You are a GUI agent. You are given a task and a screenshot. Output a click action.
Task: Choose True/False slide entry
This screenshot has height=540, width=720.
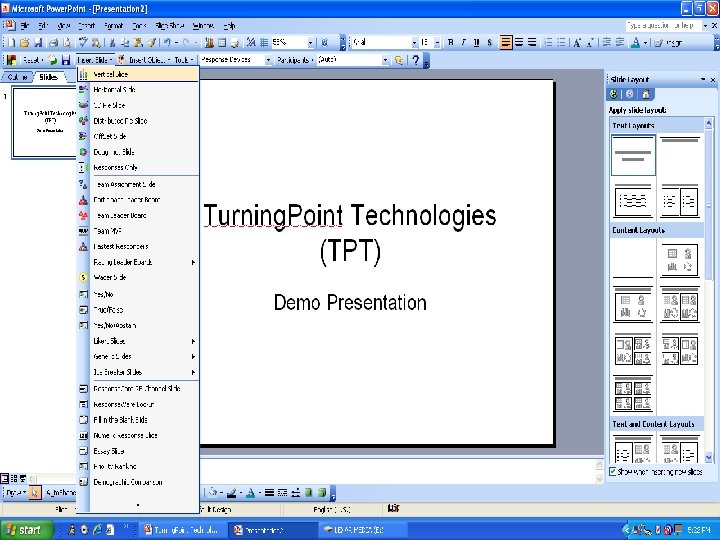[x=138, y=310]
